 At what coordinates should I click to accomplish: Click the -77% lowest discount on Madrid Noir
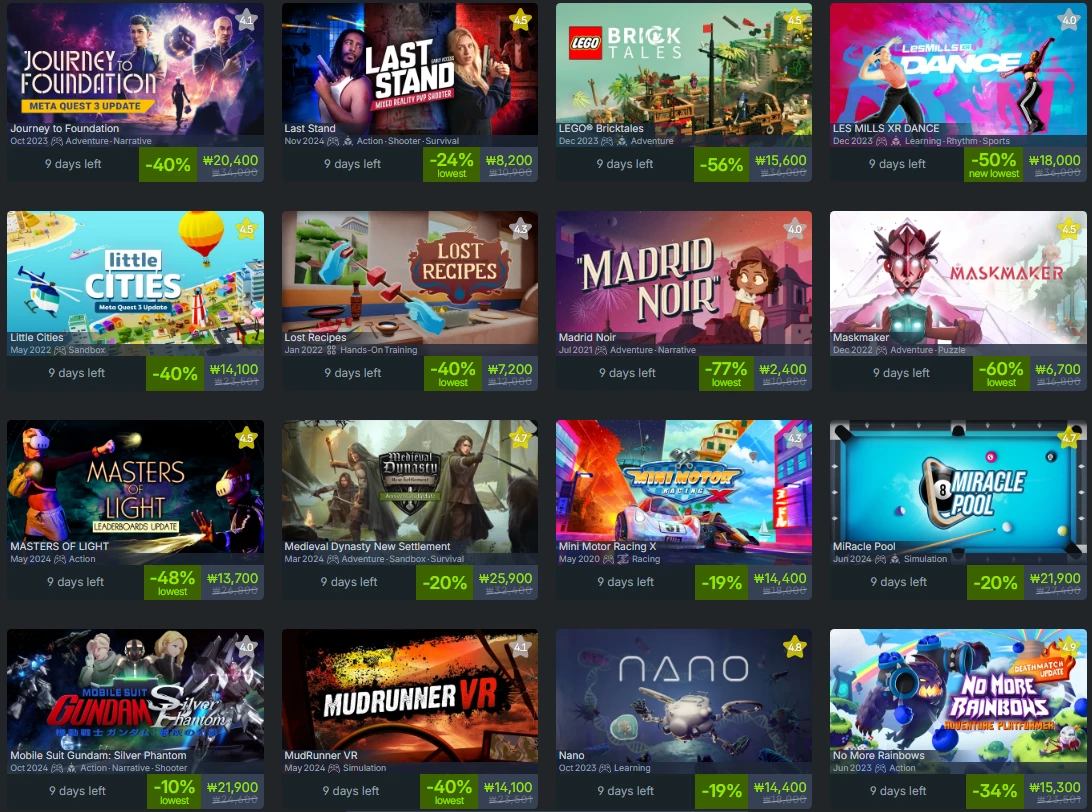tap(726, 373)
